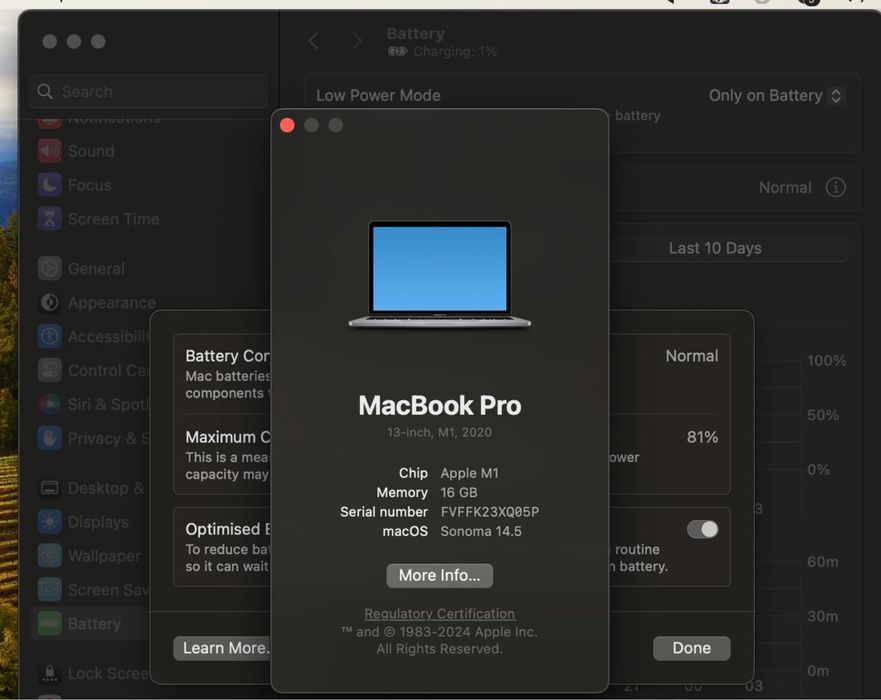Select Screen Saver icon in sidebar

(49, 589)
